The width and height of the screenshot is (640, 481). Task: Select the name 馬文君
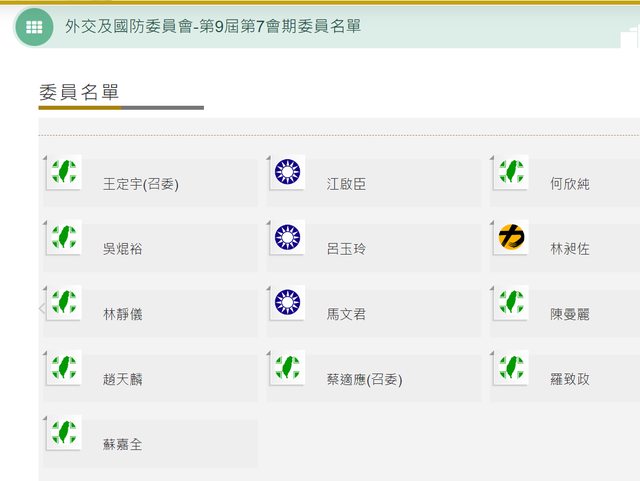(x=346, y=314)
